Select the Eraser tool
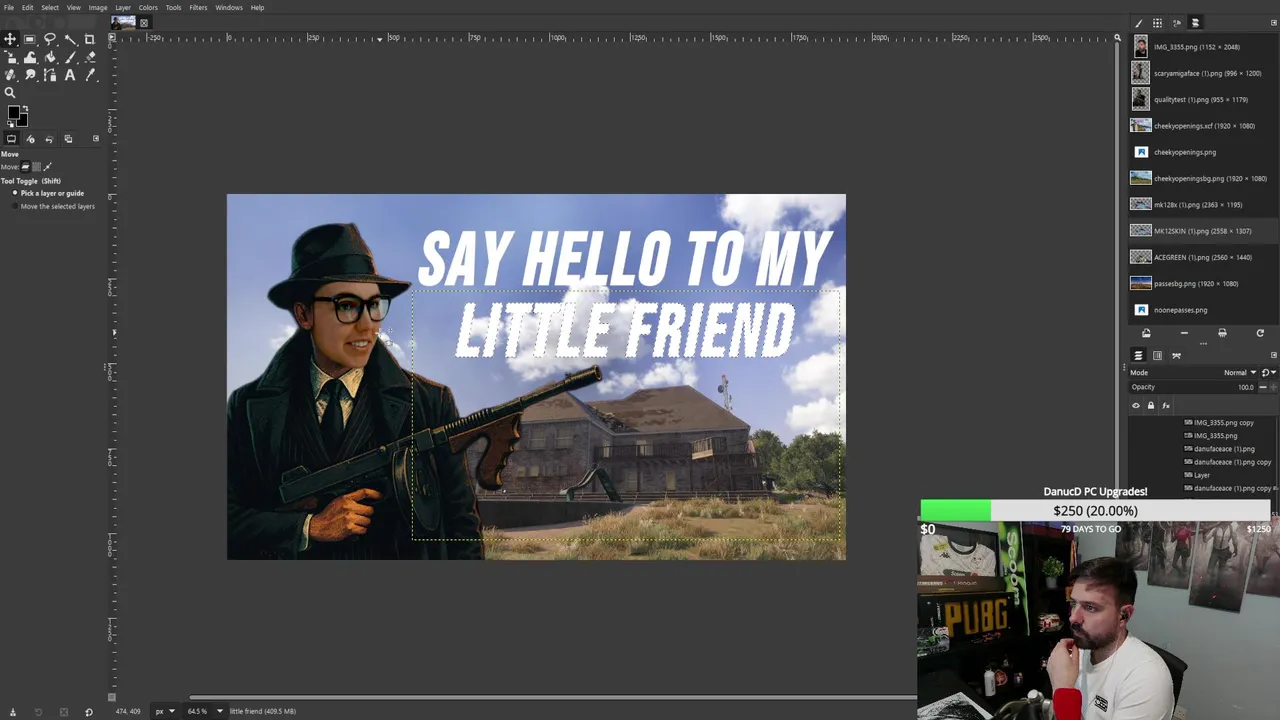Screen dimensions: 1280x720 (90, 57)
